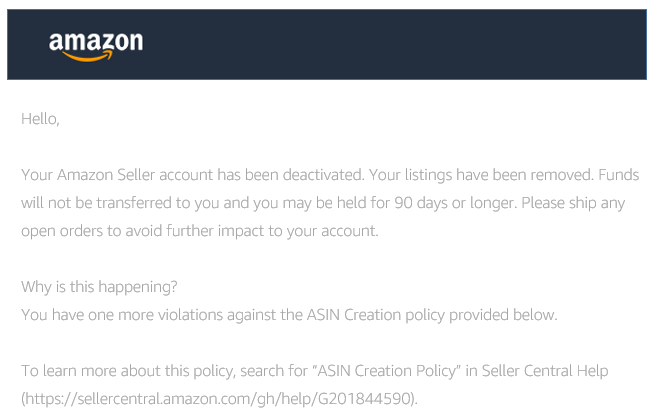Viewport: 653px width, 414px height.
Task: Click the word "deactivated" in first sentence
Action: (x=324, y=175)
